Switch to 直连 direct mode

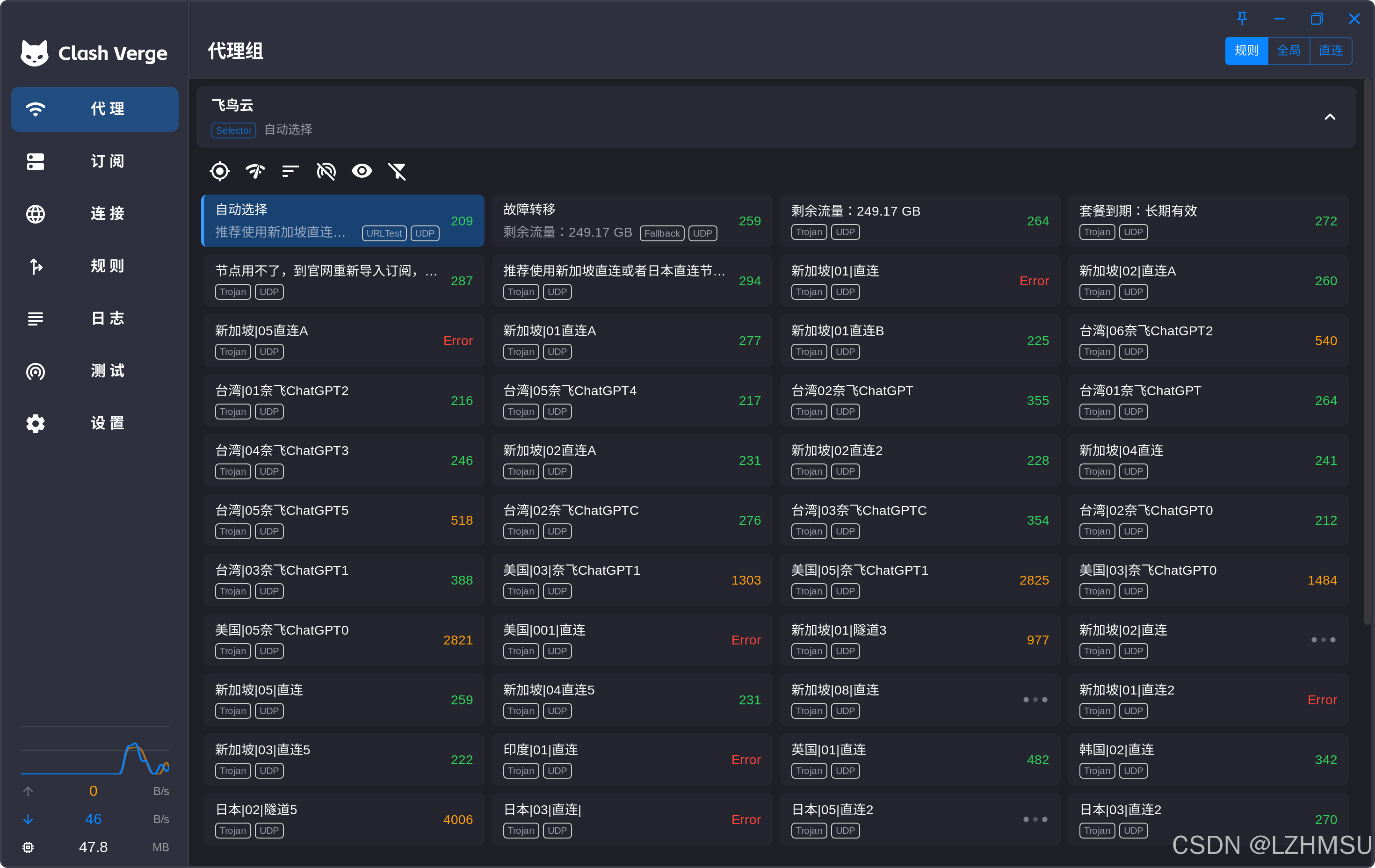pos(1331,51)
